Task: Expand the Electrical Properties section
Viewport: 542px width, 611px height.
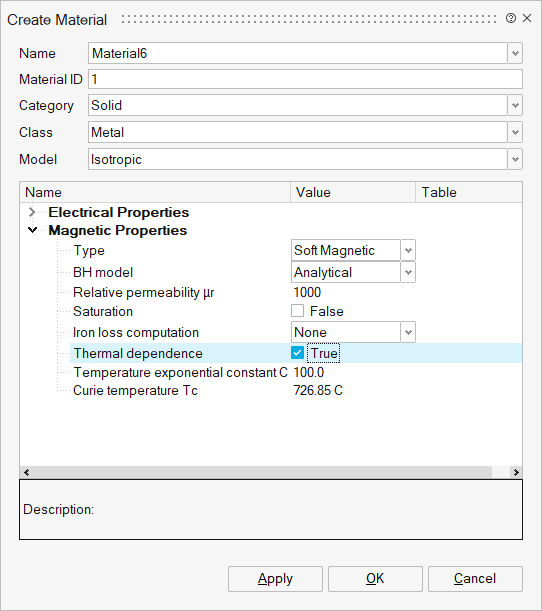Action: (x=32, y=212)
